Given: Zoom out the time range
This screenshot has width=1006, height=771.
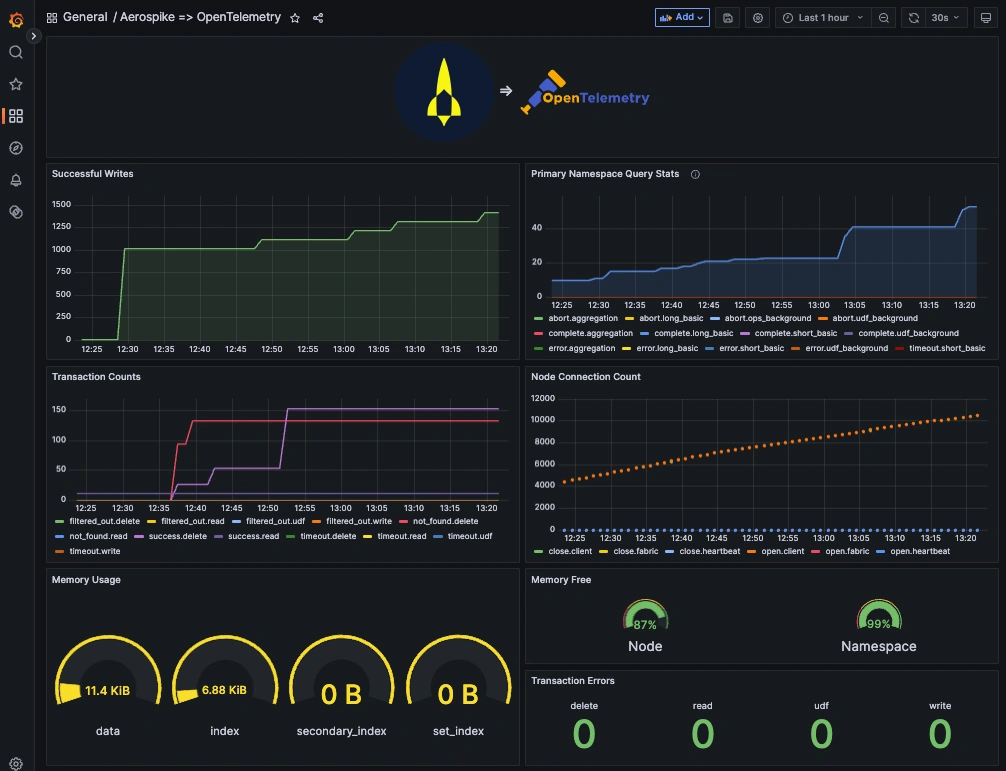Looking at the screenshot, I should (x=883, y=17).
